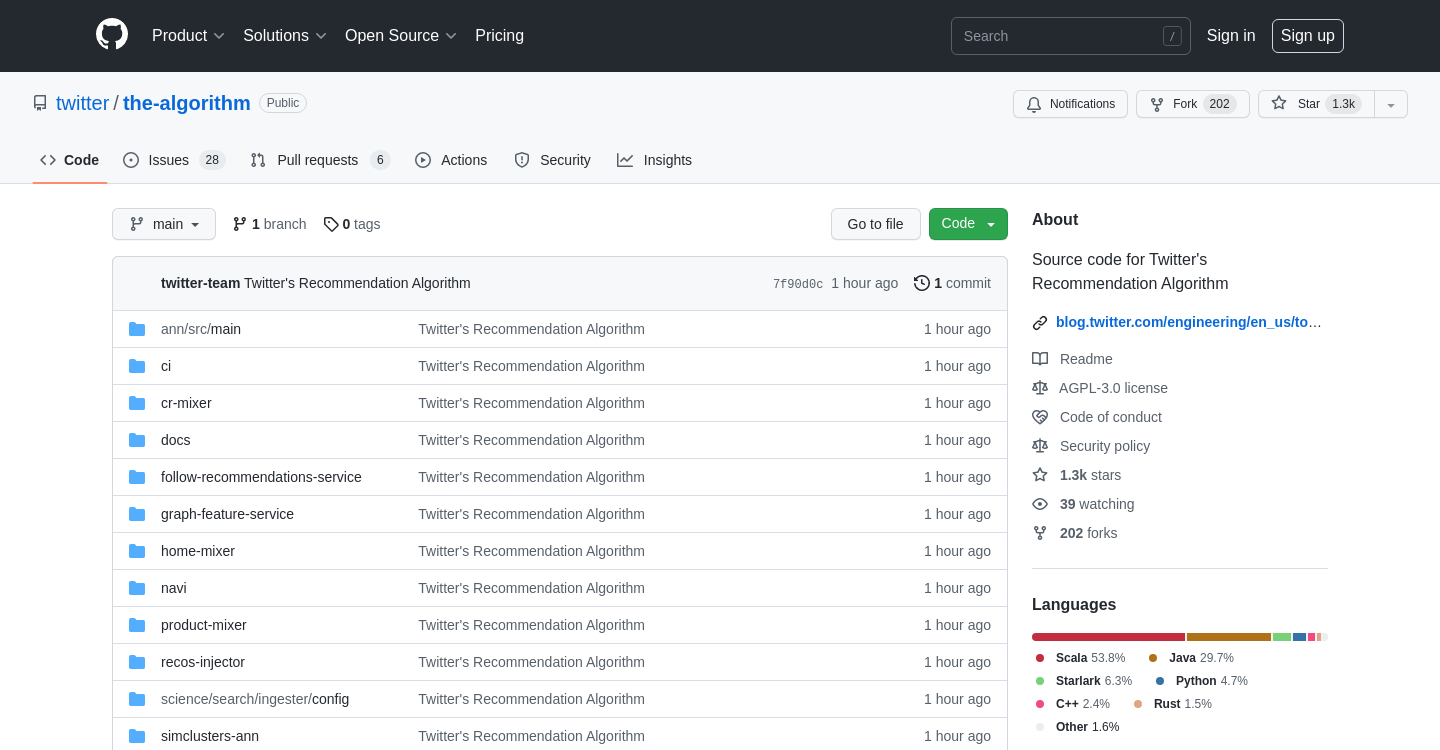The width and height of the screenshot is (1440, 750).
Task: Click the Security policy scale icon
Action: [x=1040, y=446]
